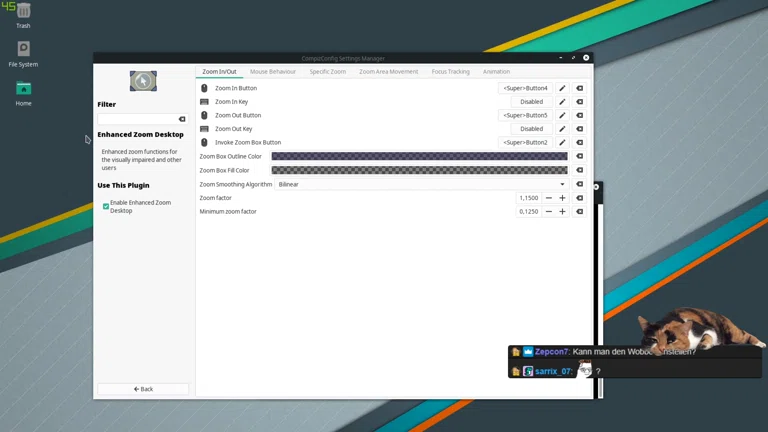Click the Minimum zoom factor value field
The width and height of the screenshot is (768, 432).
(x=528, y=212)
